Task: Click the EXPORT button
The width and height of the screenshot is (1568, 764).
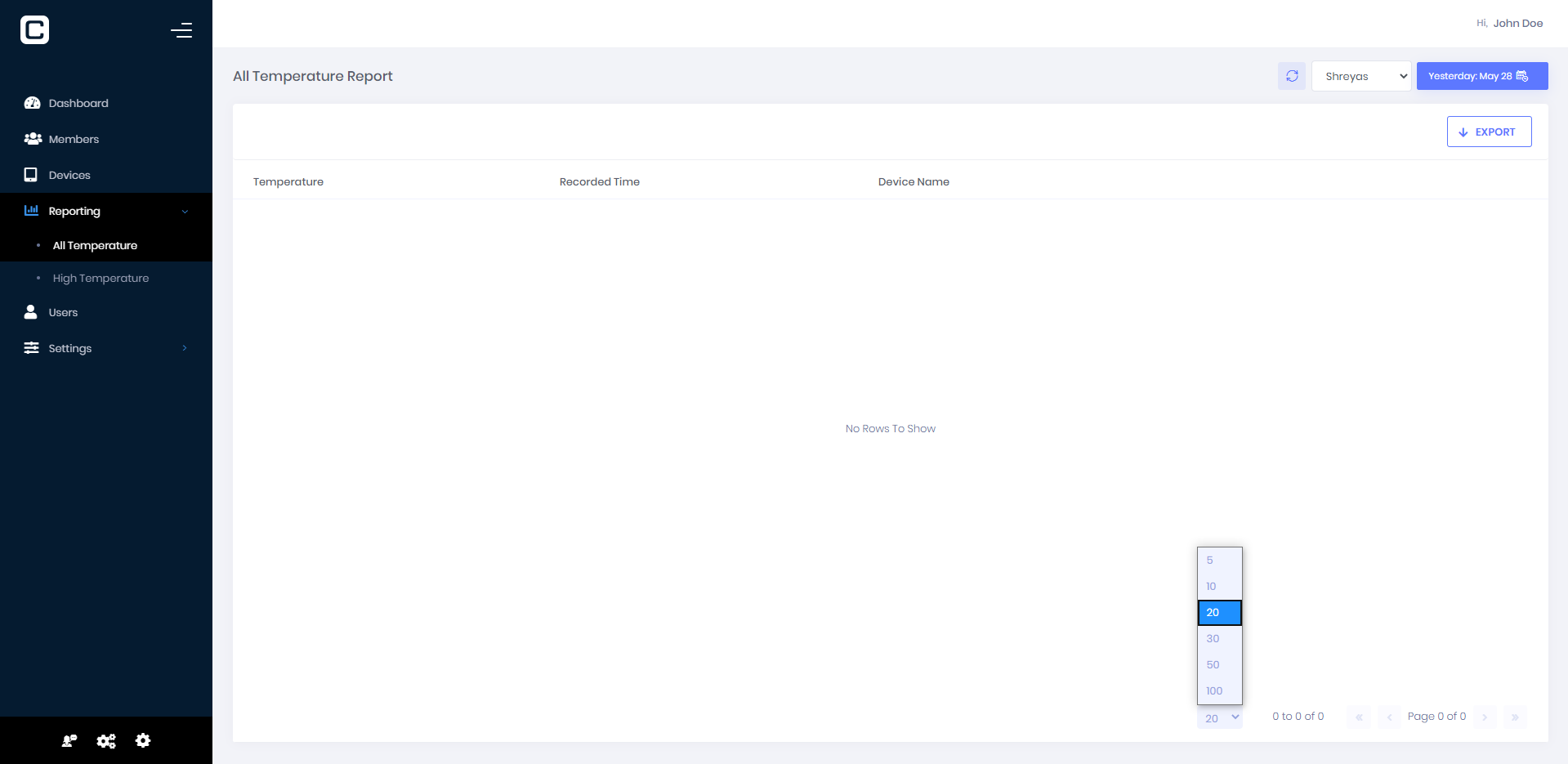Action: tap(1488, 132)
